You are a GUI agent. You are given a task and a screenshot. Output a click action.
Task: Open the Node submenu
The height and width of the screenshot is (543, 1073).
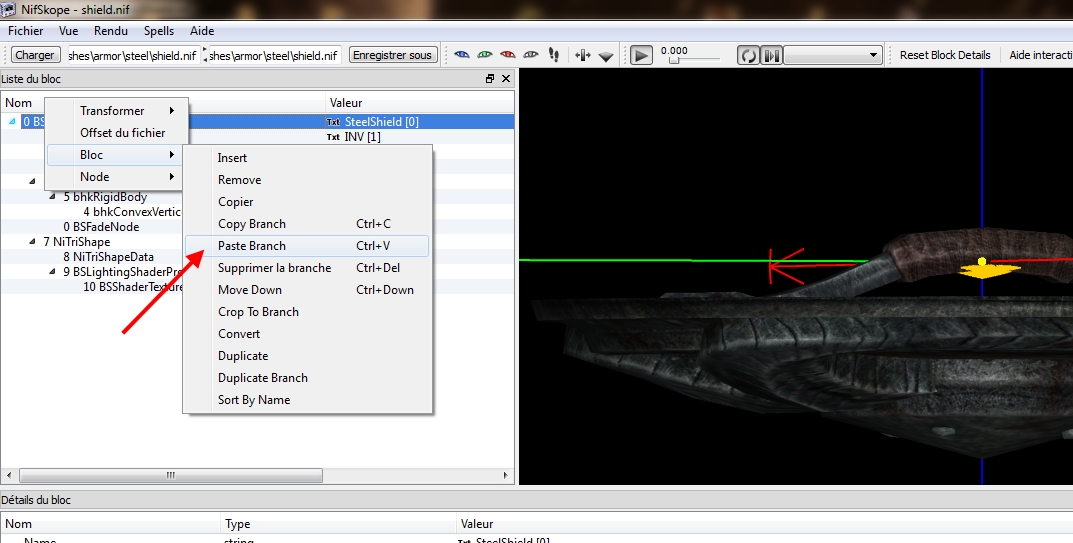pos(115,177)
